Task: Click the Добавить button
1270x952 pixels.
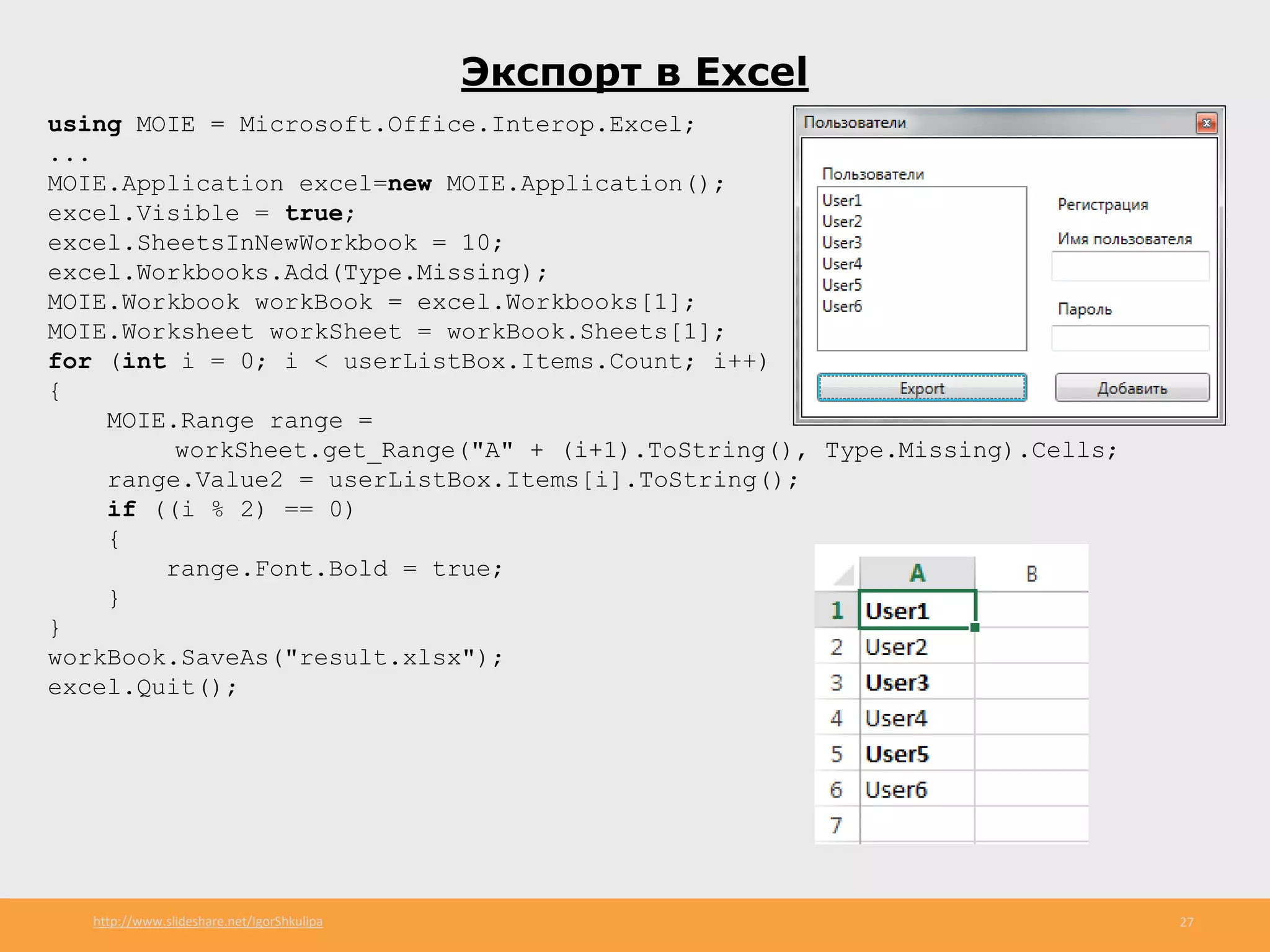Action: [1132, 388]
